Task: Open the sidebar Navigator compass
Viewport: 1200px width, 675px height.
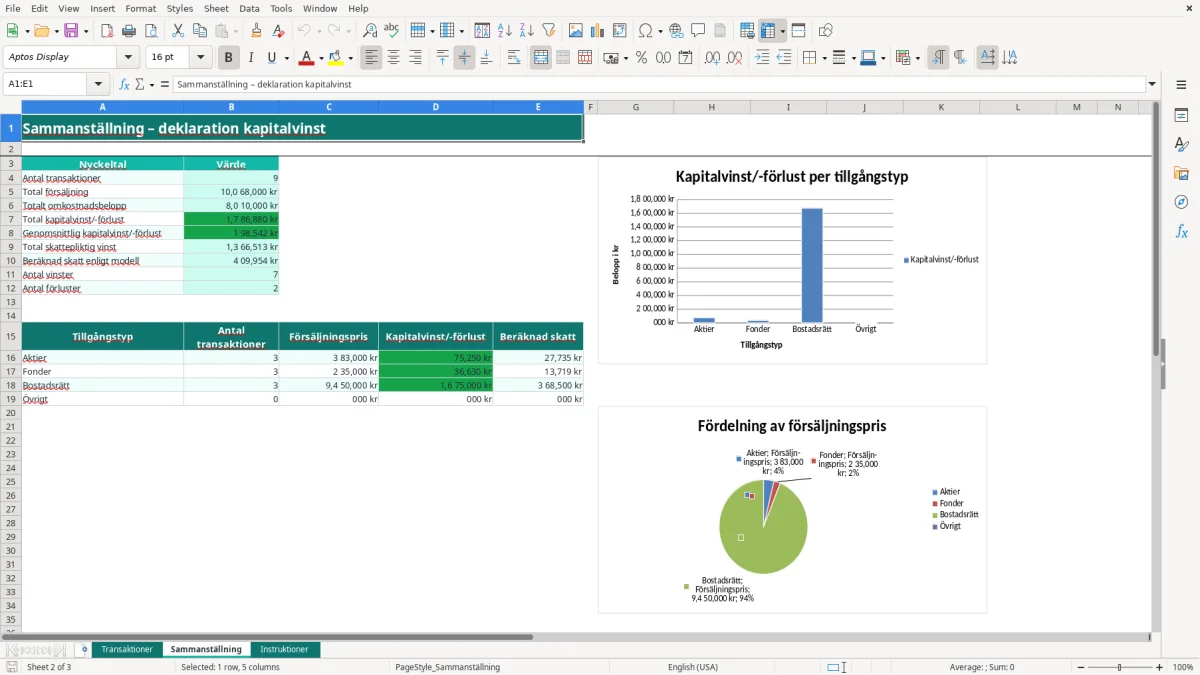Action: pos(1181,203)
